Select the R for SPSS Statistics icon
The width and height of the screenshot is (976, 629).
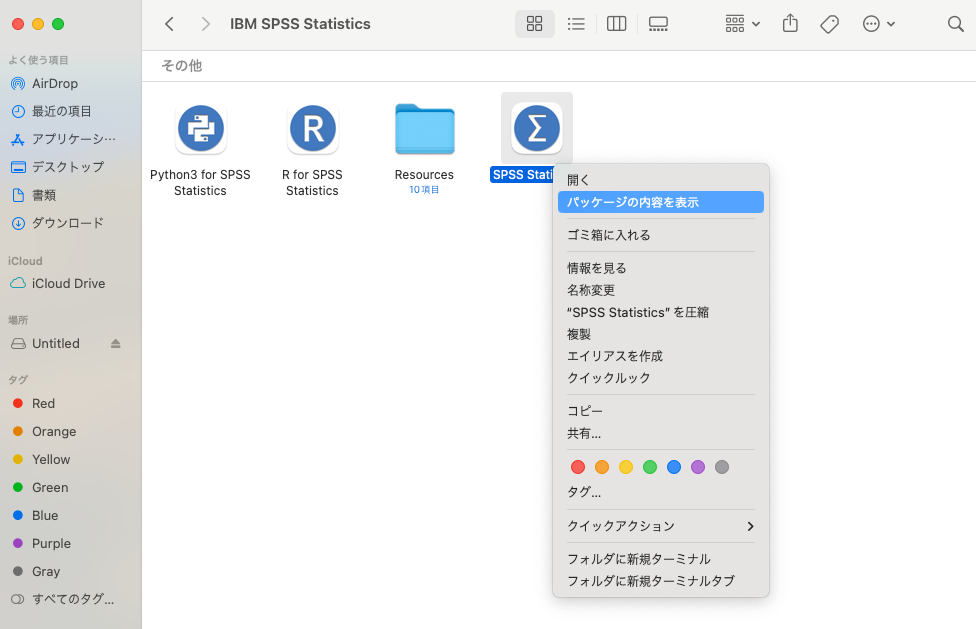pyautogui.click(x=312, y=129)
